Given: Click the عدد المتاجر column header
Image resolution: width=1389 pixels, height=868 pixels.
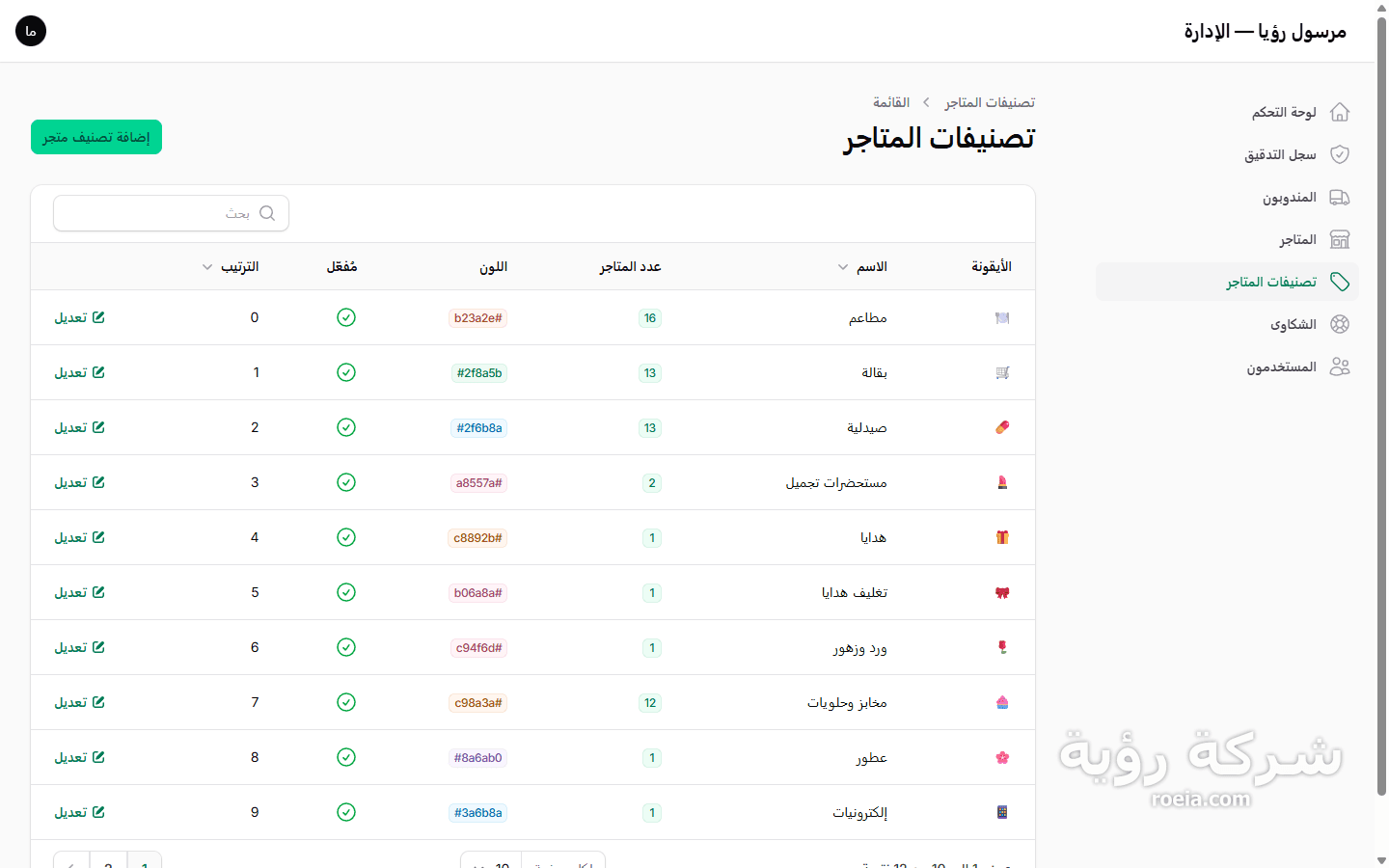Looking at the screenshot, I should pos(630,267).
